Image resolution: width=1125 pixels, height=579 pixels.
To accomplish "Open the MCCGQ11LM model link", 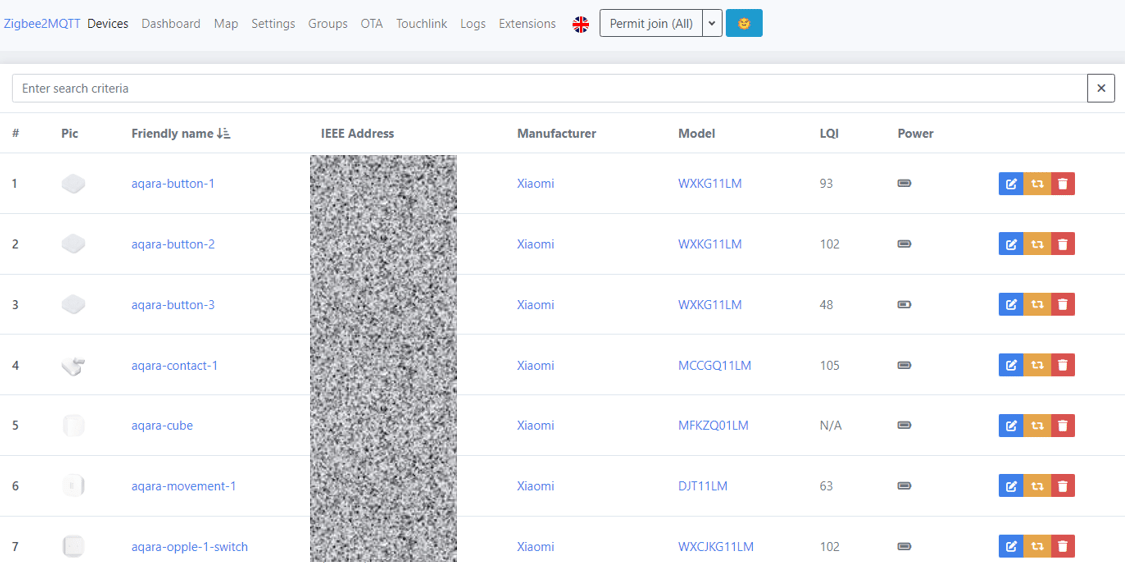I will coord(714,366).
